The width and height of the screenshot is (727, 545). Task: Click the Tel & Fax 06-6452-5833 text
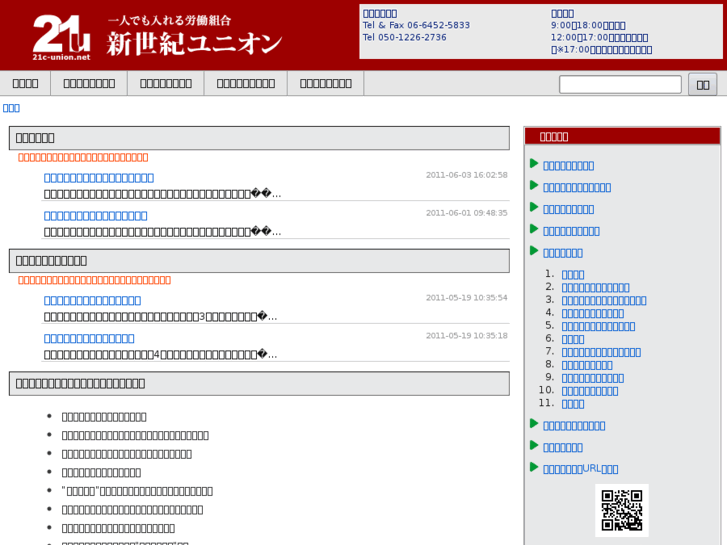pos(416,25)
